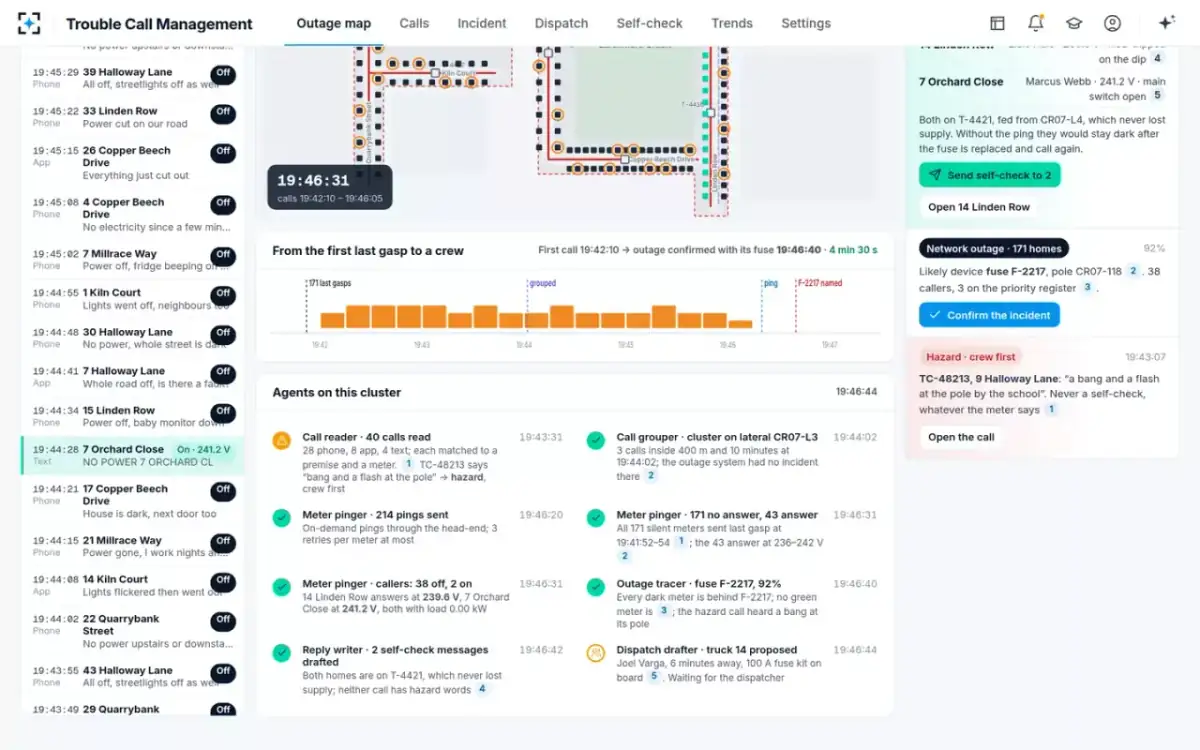Screen dimensions: 1200x750
Task: Click Open the call button
Action: [x=961, y=437]
